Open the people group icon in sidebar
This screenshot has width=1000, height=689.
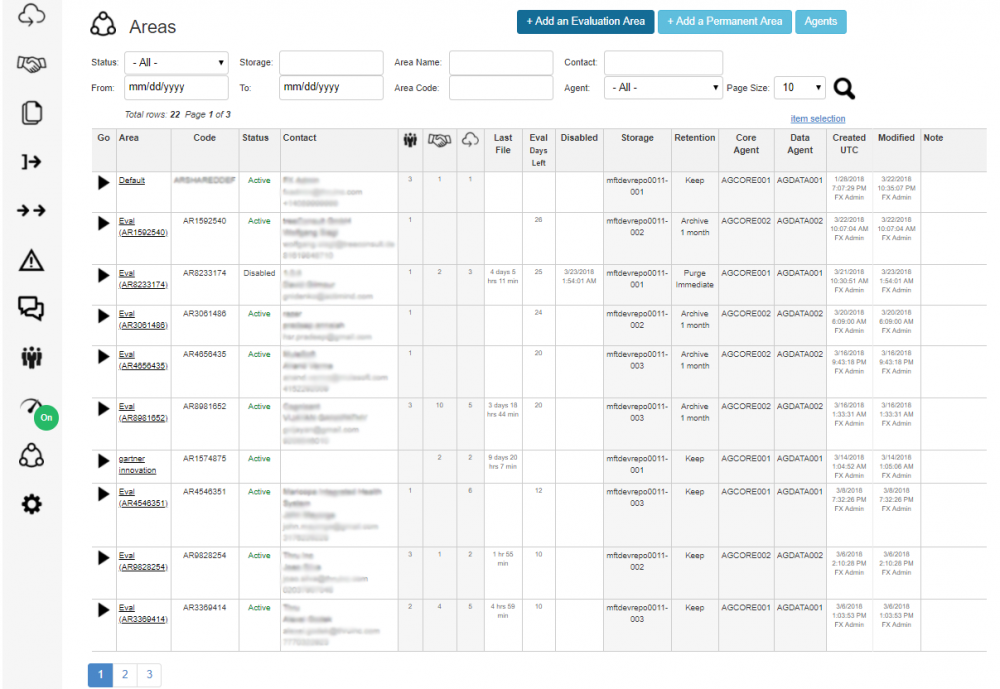pos(32,358)
